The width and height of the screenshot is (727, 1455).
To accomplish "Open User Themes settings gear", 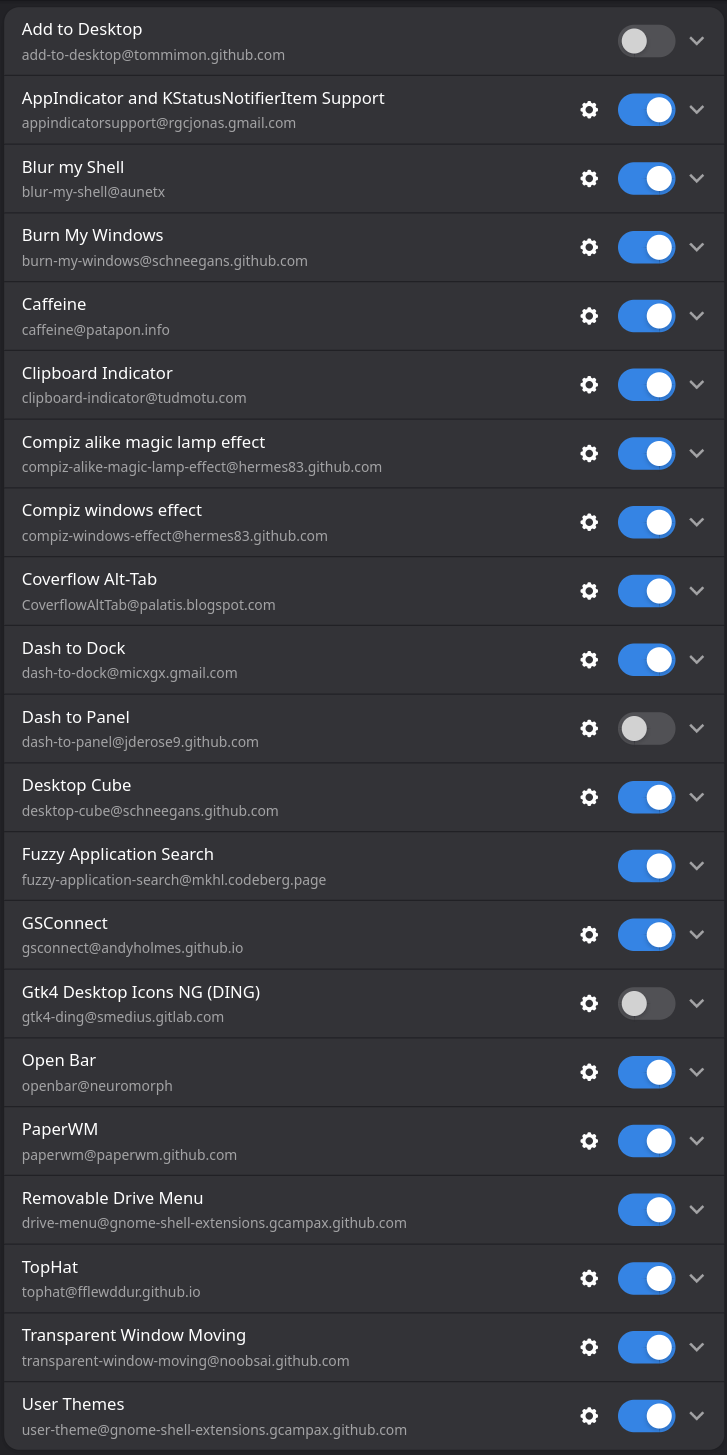I will click(589, 1416).
